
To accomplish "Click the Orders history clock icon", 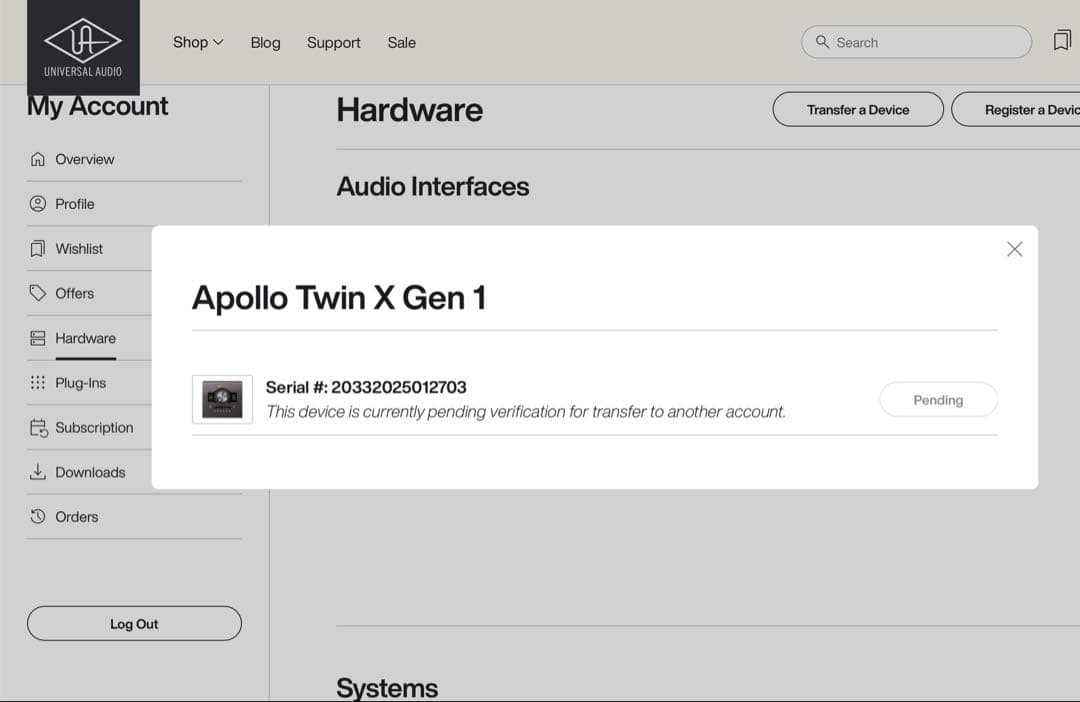I will tap(38, 516).
